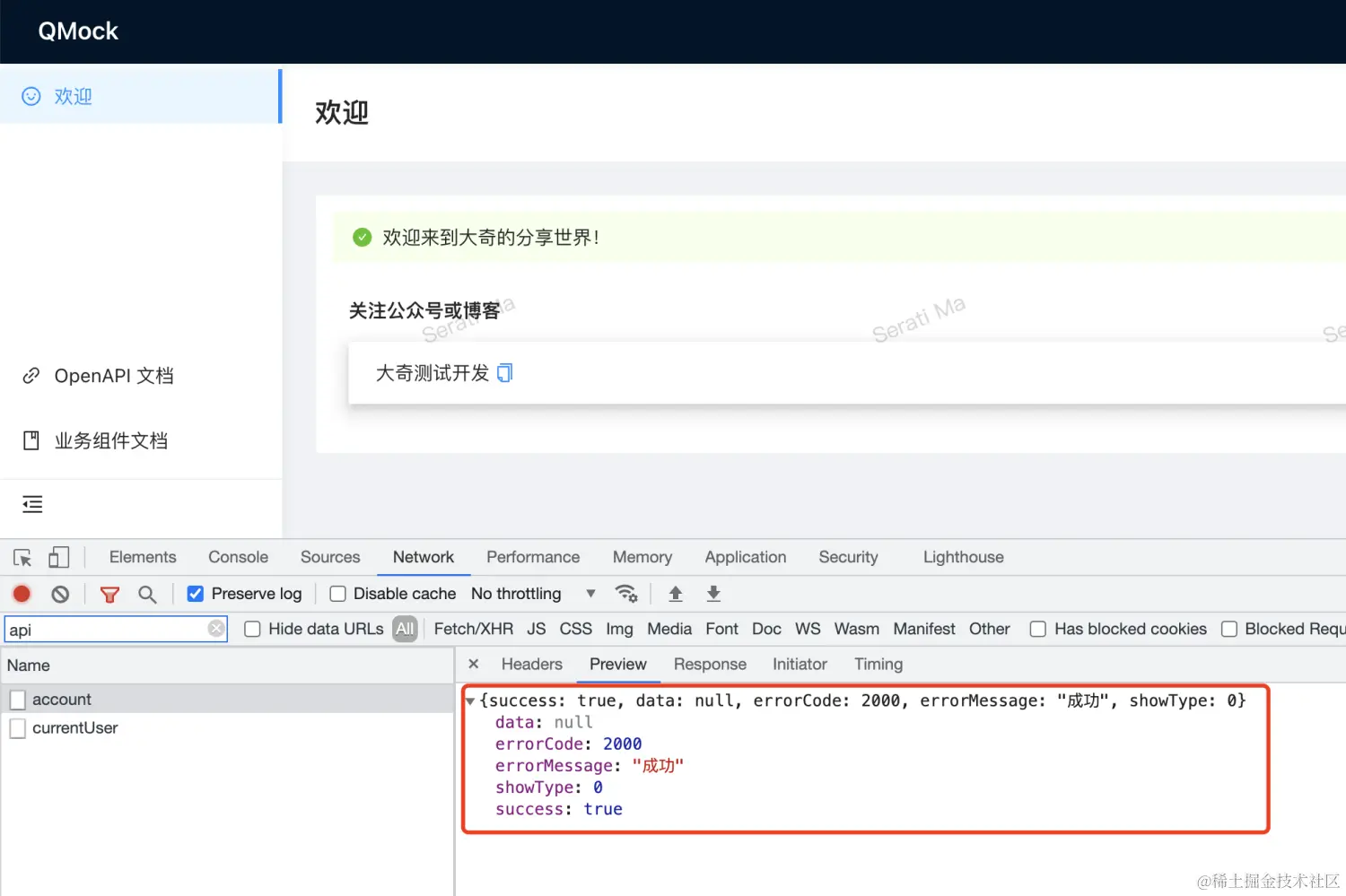Screen dimensions: 1346x896
Task: Open the Elements tab
Action: click(x=143, y=557)
